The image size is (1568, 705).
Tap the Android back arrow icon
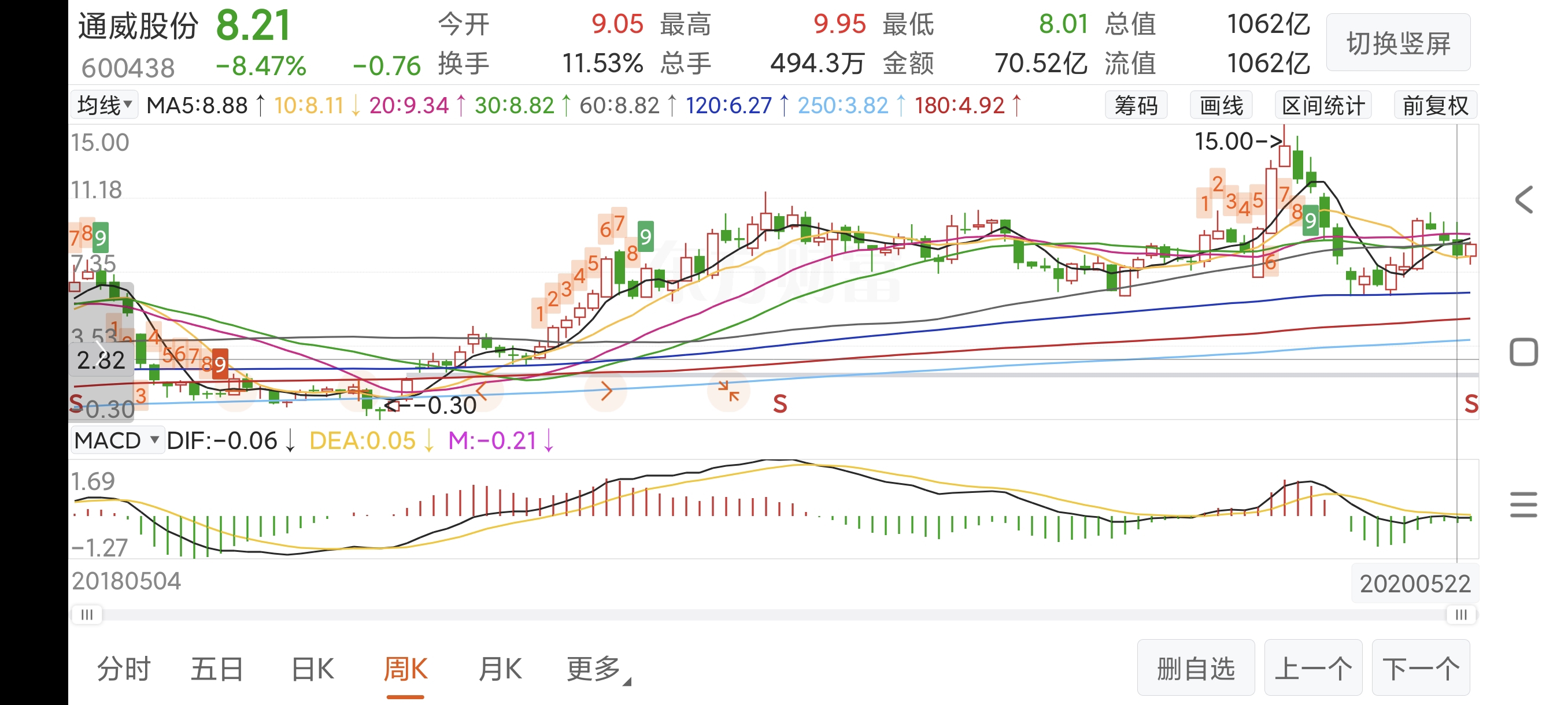tap(1523, 200)
